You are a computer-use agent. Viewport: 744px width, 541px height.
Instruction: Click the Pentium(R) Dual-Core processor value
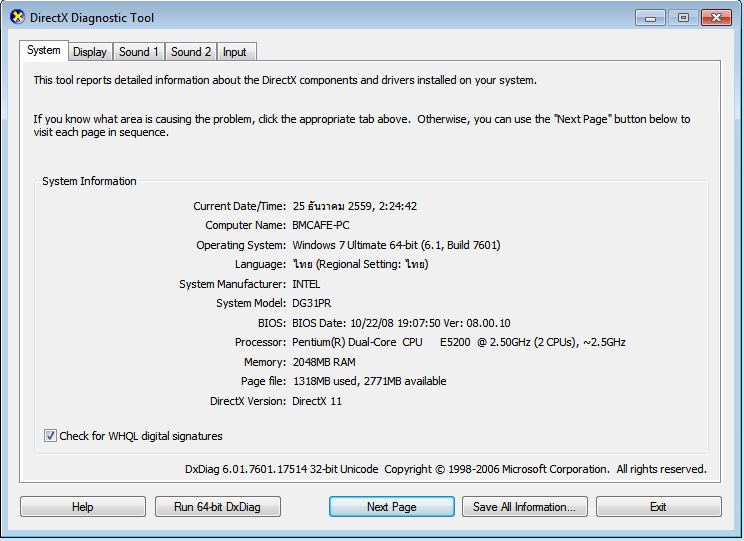pos(458,342)
